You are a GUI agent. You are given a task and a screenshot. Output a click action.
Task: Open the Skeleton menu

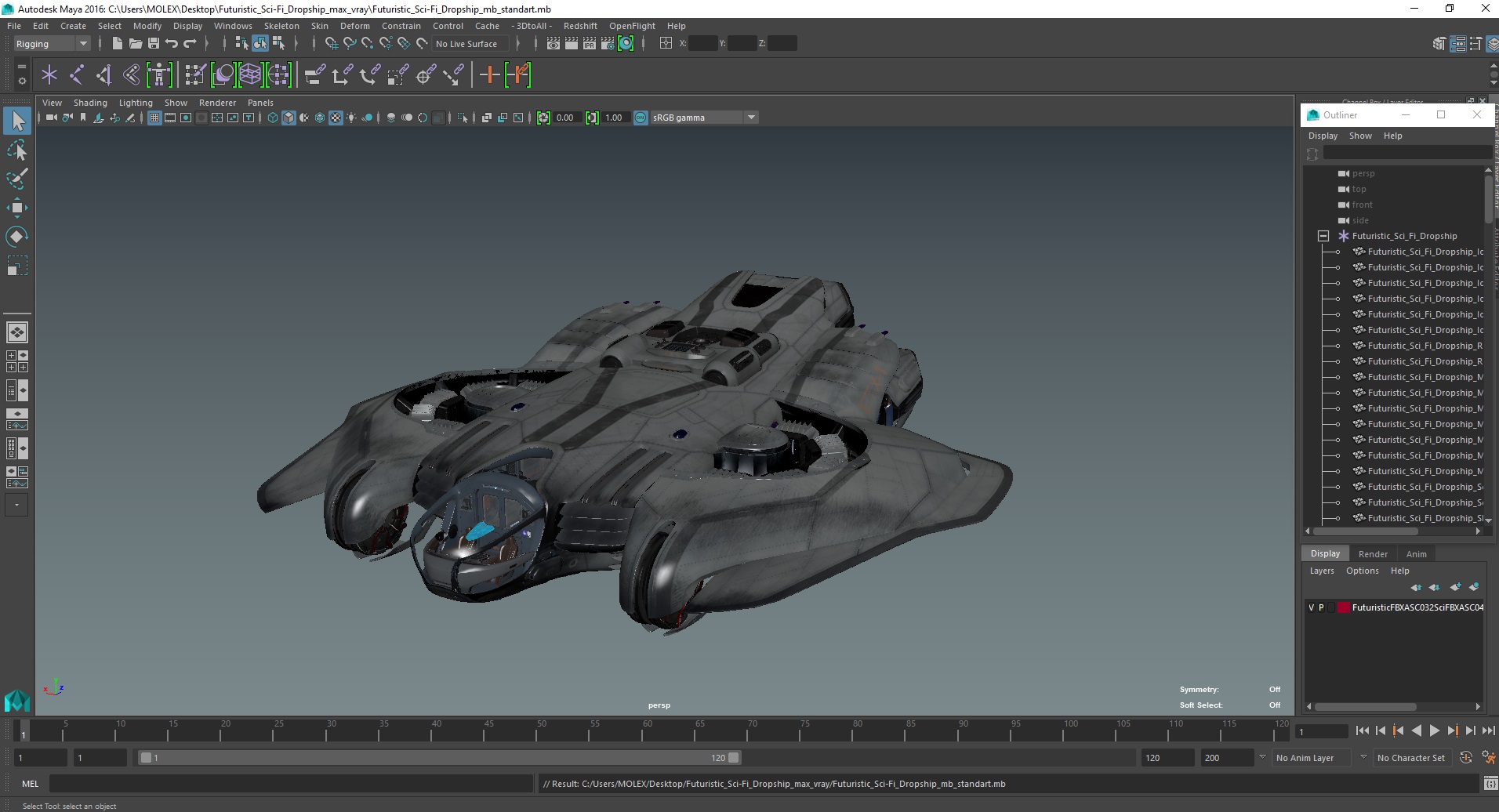coord(281,26)
